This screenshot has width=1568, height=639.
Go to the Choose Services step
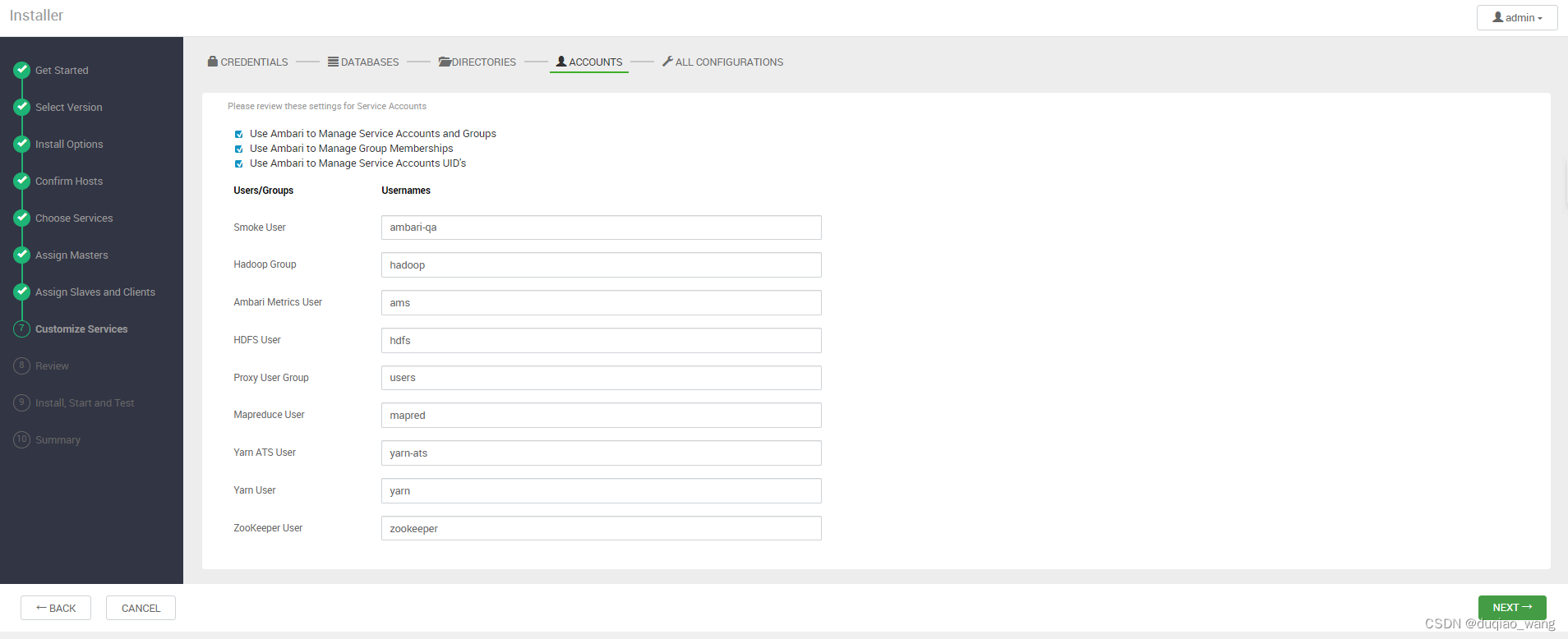tap(74, 218)
